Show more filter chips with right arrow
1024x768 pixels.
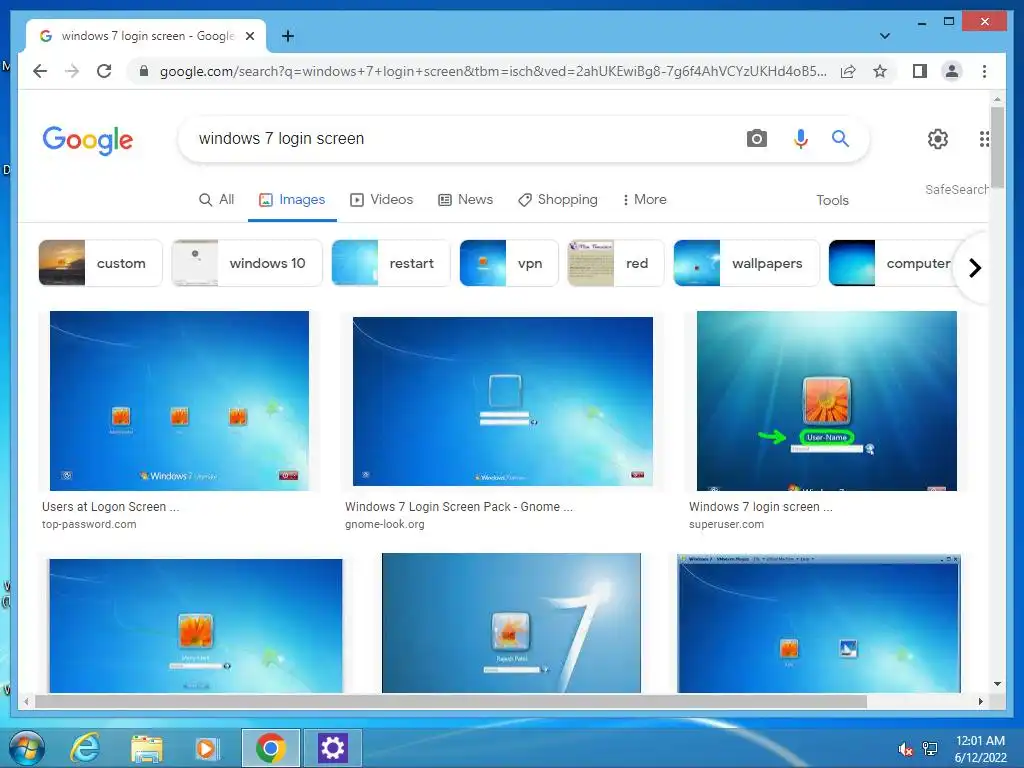coord(975,268)
